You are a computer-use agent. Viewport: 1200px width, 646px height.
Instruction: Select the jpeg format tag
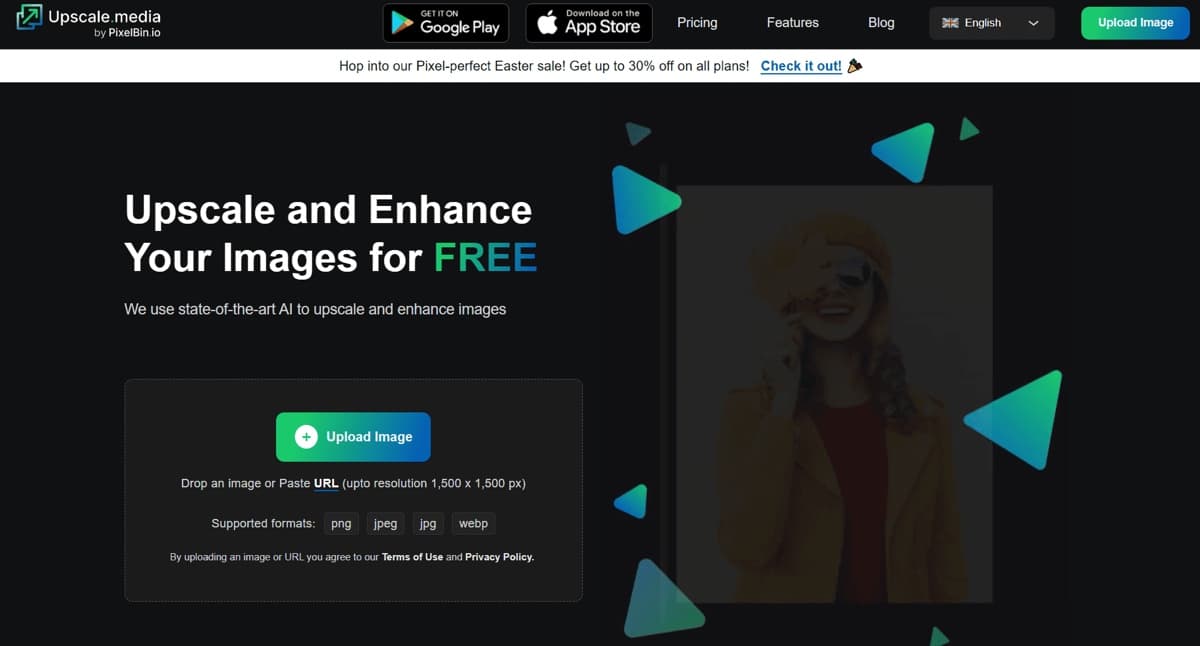pos(385,523)
